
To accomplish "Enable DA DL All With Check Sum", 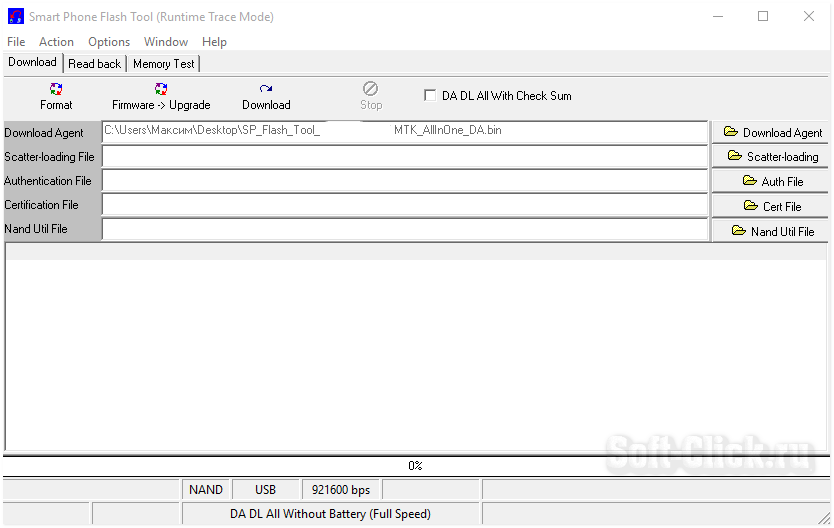I will 430,96.
